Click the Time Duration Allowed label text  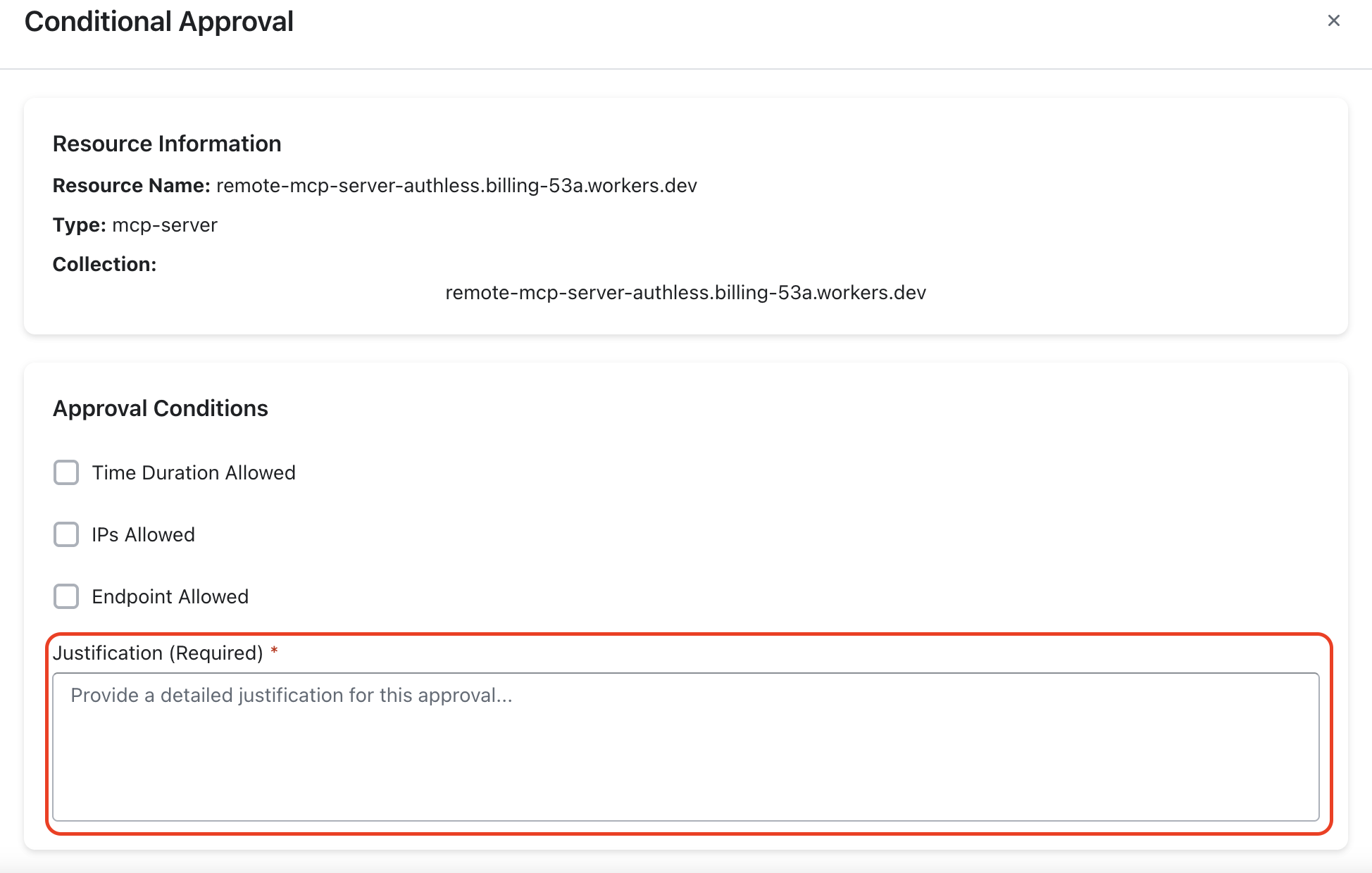pos(194,472)
